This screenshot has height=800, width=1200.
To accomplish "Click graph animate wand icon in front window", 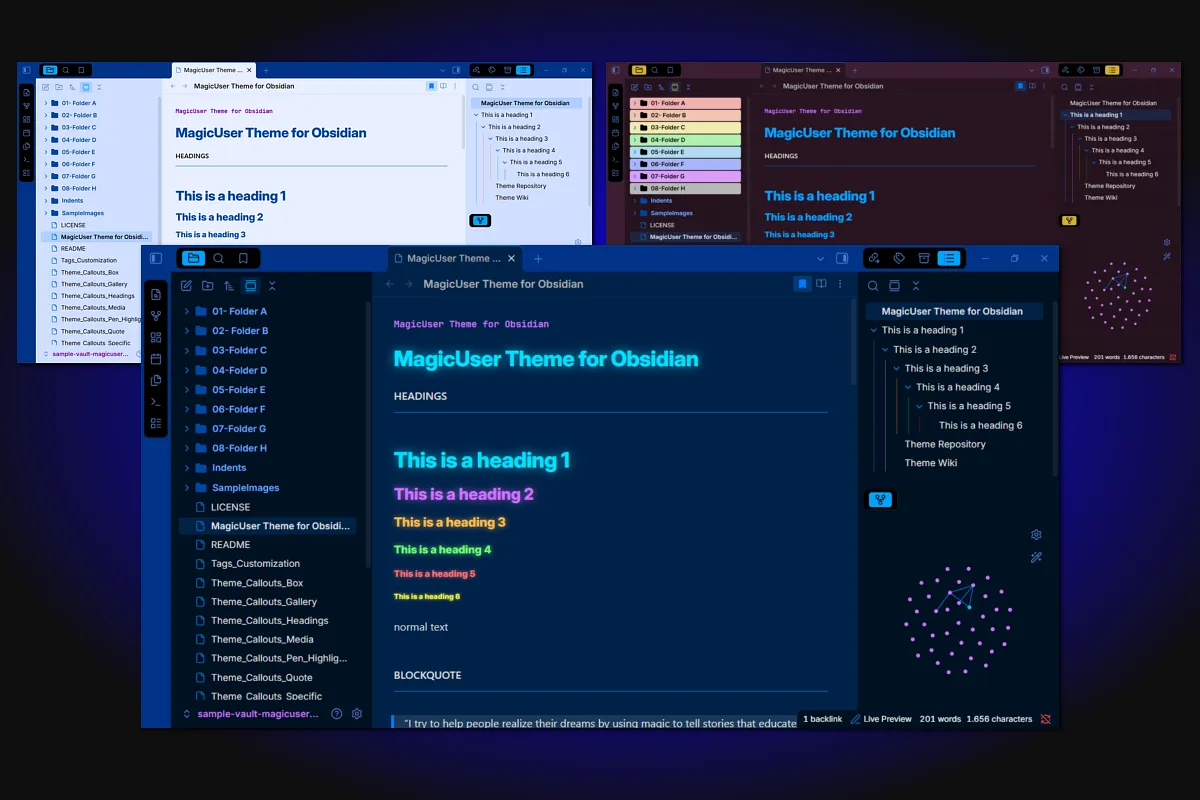I will click(1036, 557).
